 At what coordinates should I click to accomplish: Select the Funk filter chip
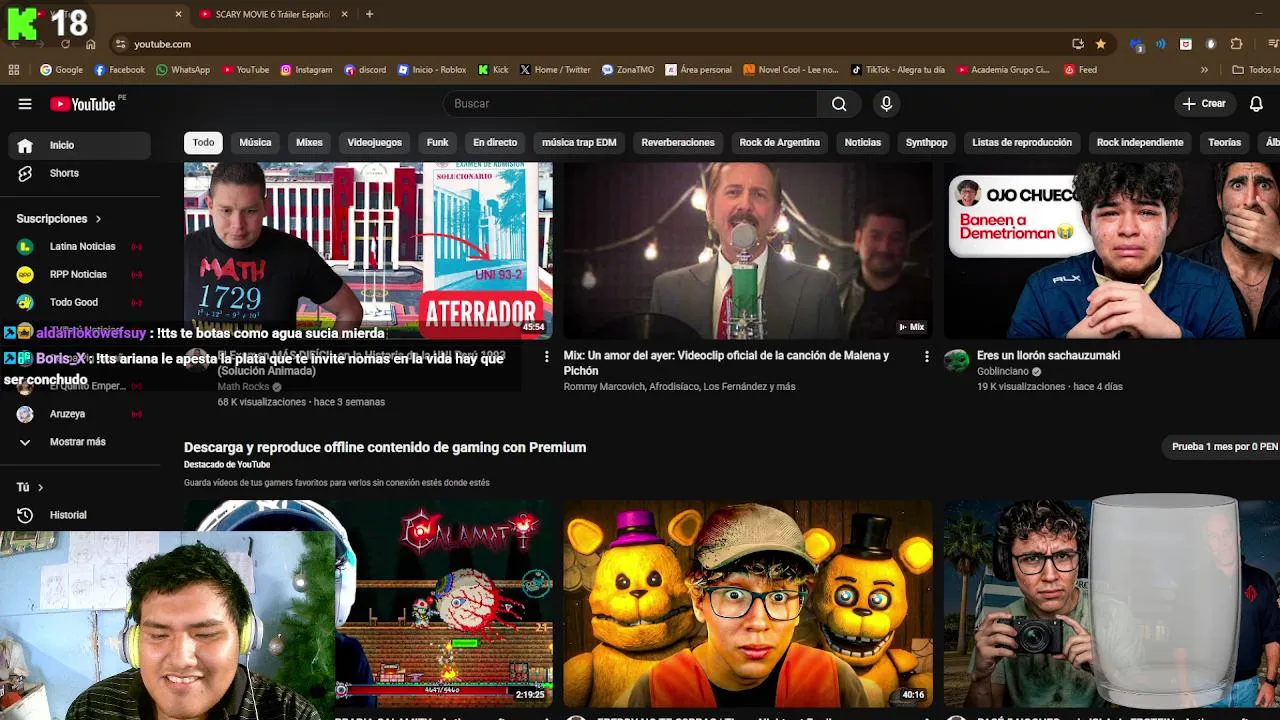tap(437, 143)
